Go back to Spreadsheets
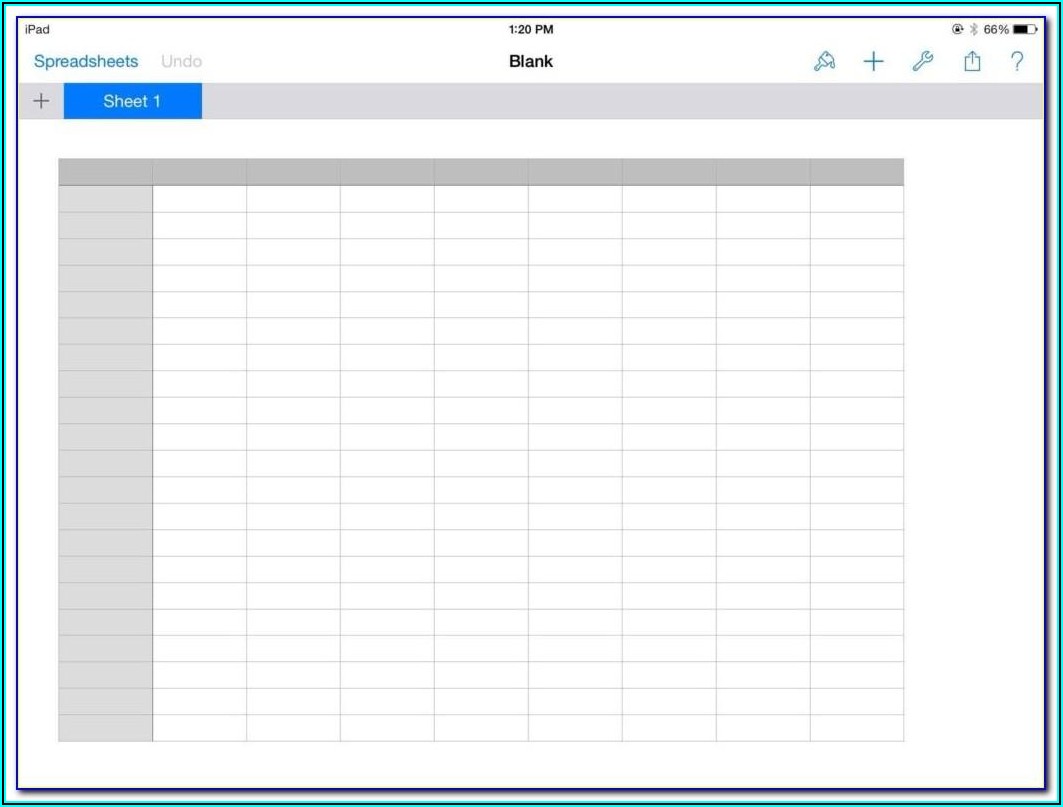 coord(86,62)
